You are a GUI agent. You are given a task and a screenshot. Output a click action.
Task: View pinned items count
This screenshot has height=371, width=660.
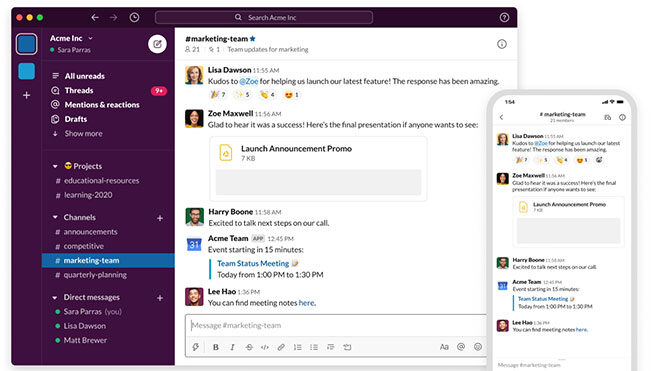[214, 49]
